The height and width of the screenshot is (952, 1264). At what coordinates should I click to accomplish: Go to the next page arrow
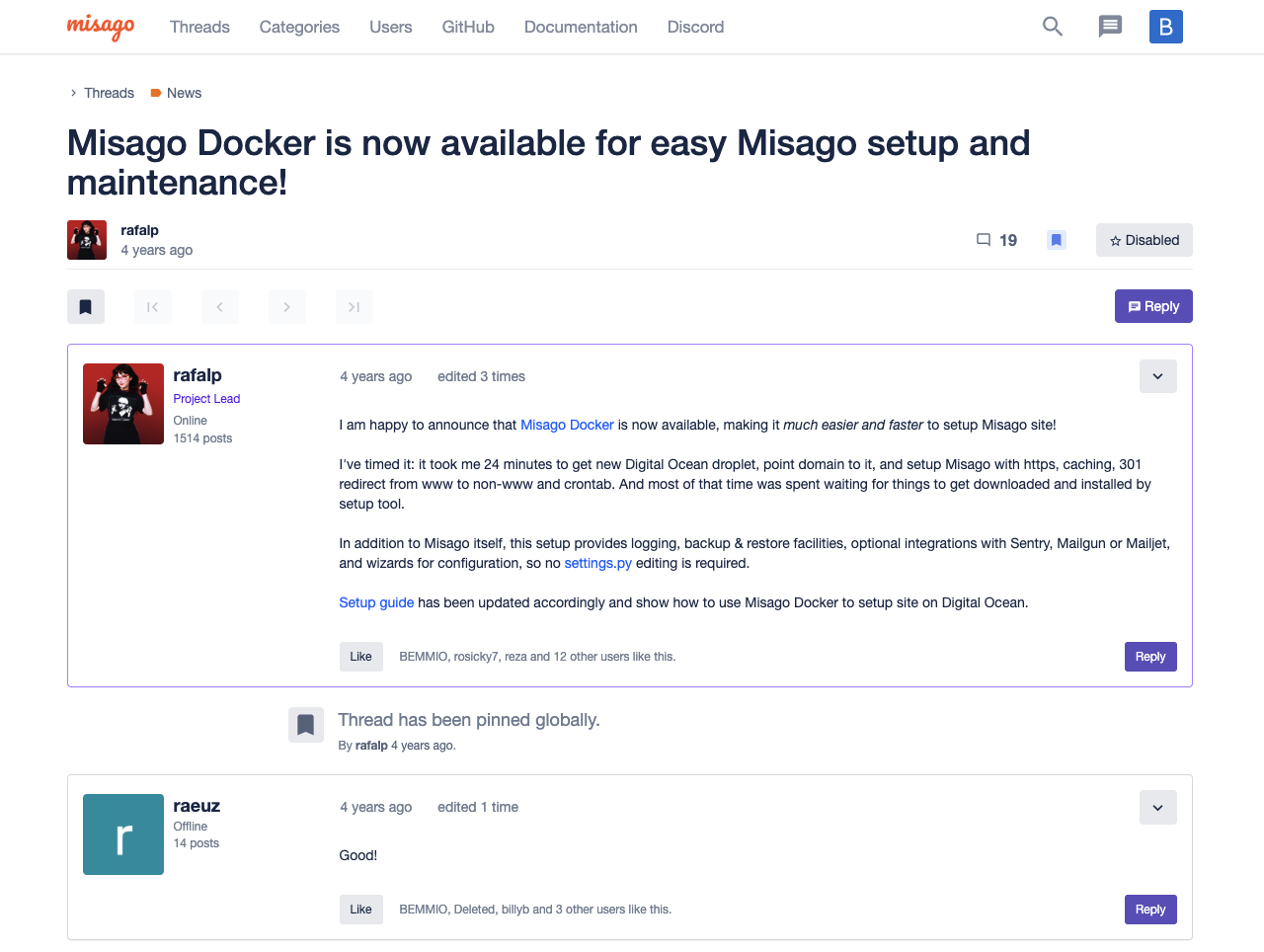[287, 307]
